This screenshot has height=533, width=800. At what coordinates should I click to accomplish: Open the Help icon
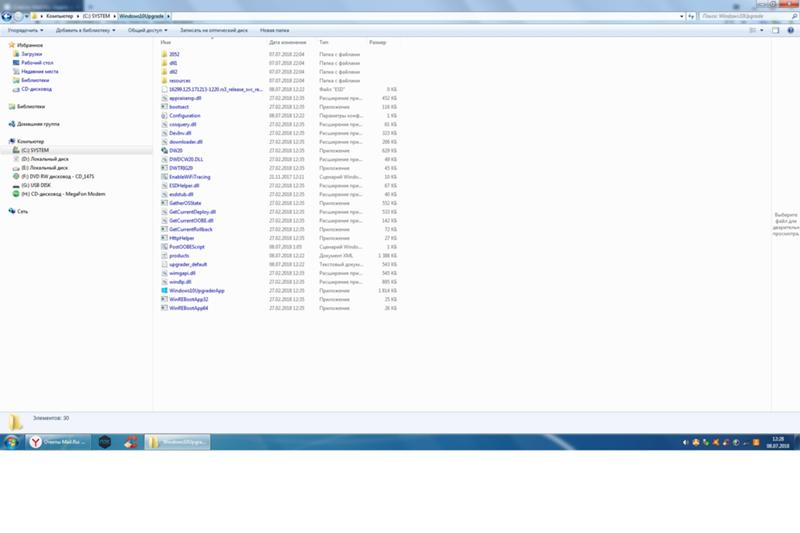coord(790,31)
